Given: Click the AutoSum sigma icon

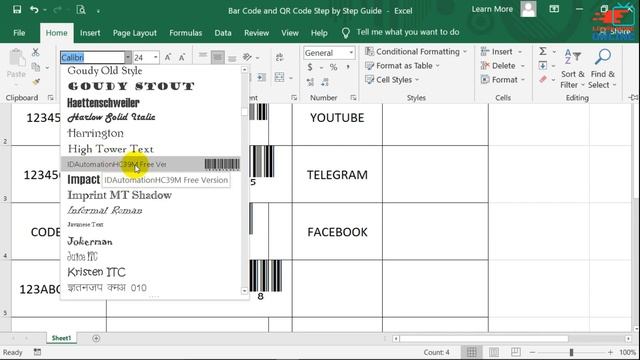Looking at the screenshot, I should 543,51.
